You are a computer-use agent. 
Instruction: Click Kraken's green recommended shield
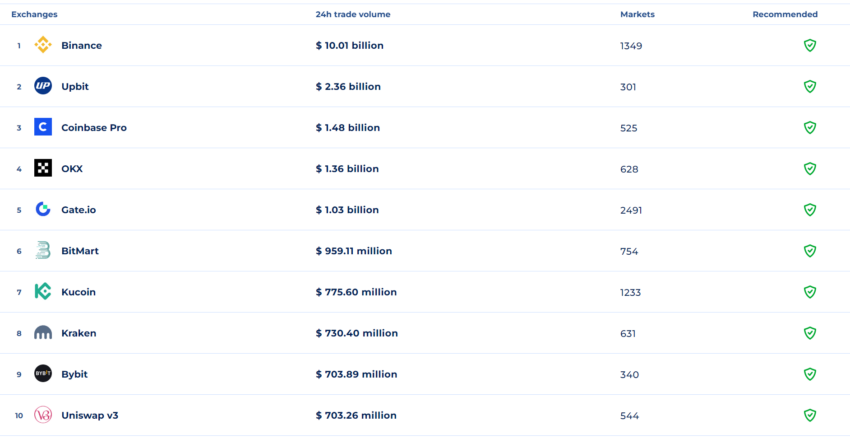pos(810,333)
